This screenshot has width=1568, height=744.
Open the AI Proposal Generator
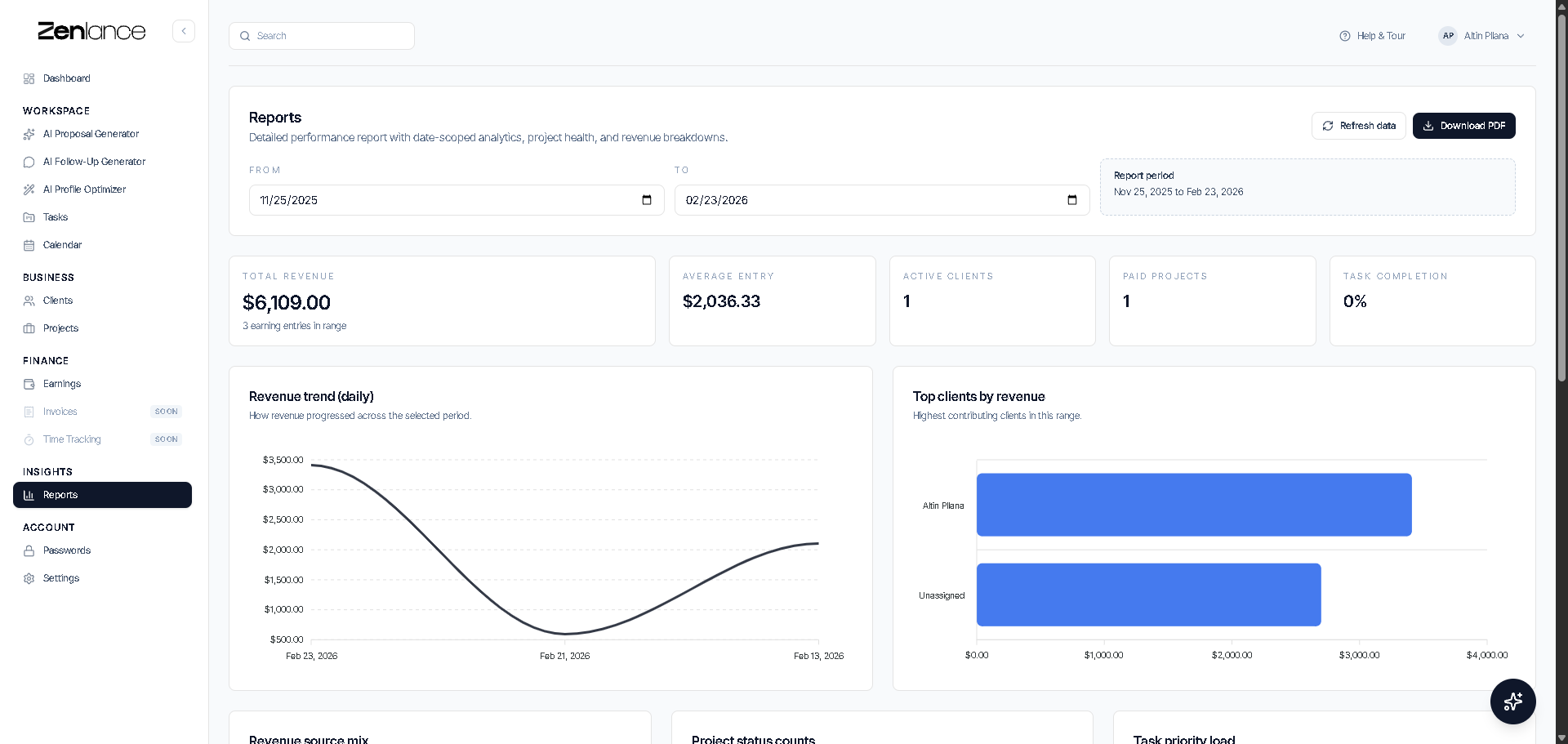pyautogui.click(x=91, y=134)
